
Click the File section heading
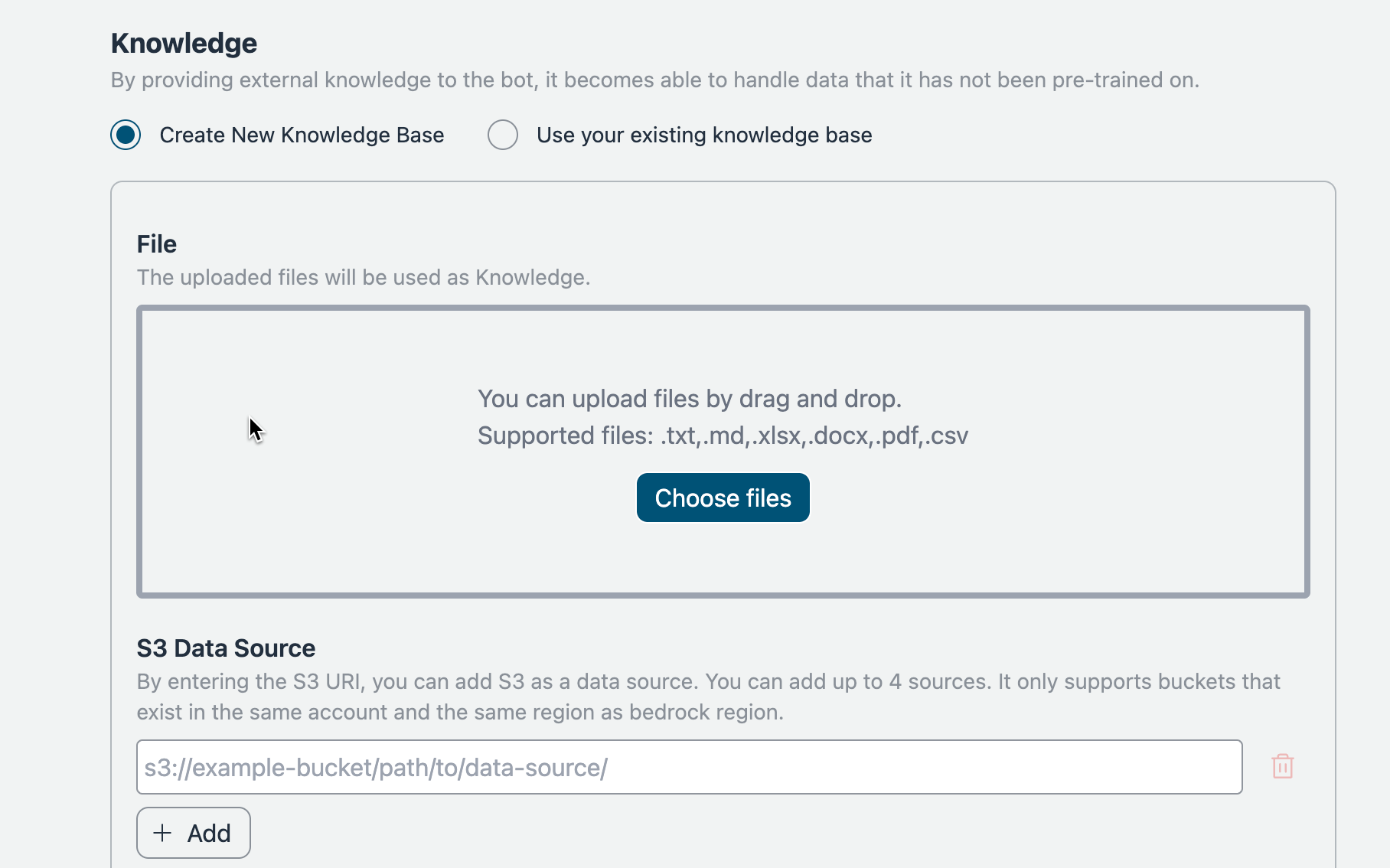coord(157,244)
